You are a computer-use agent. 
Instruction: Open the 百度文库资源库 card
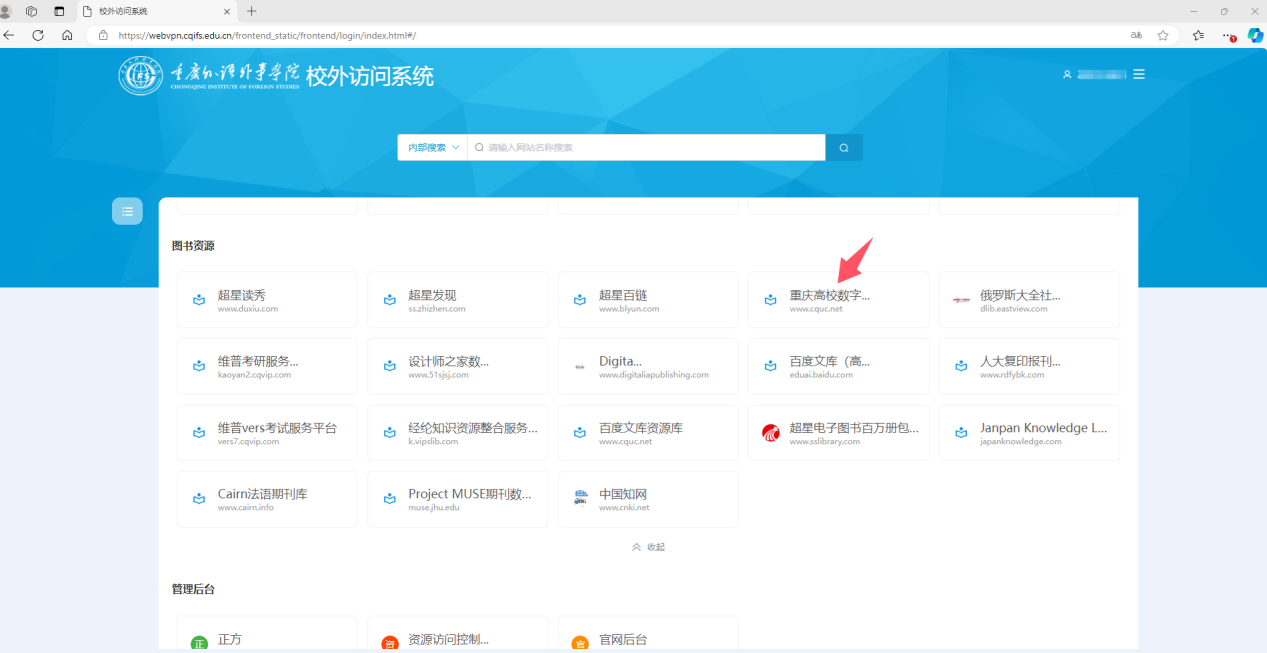point(648,433)
